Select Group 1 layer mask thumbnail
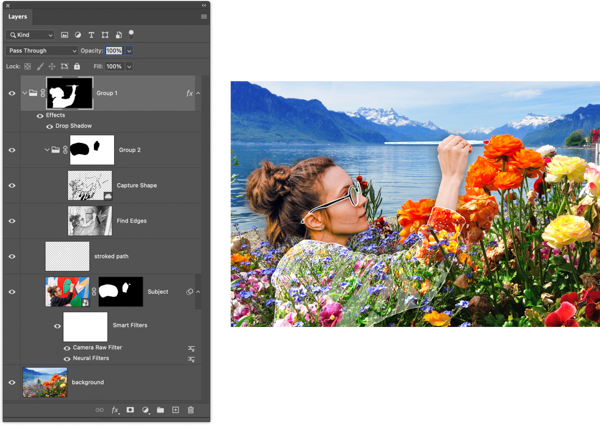This screenshot has height=426, width=600. coord(70,93)
